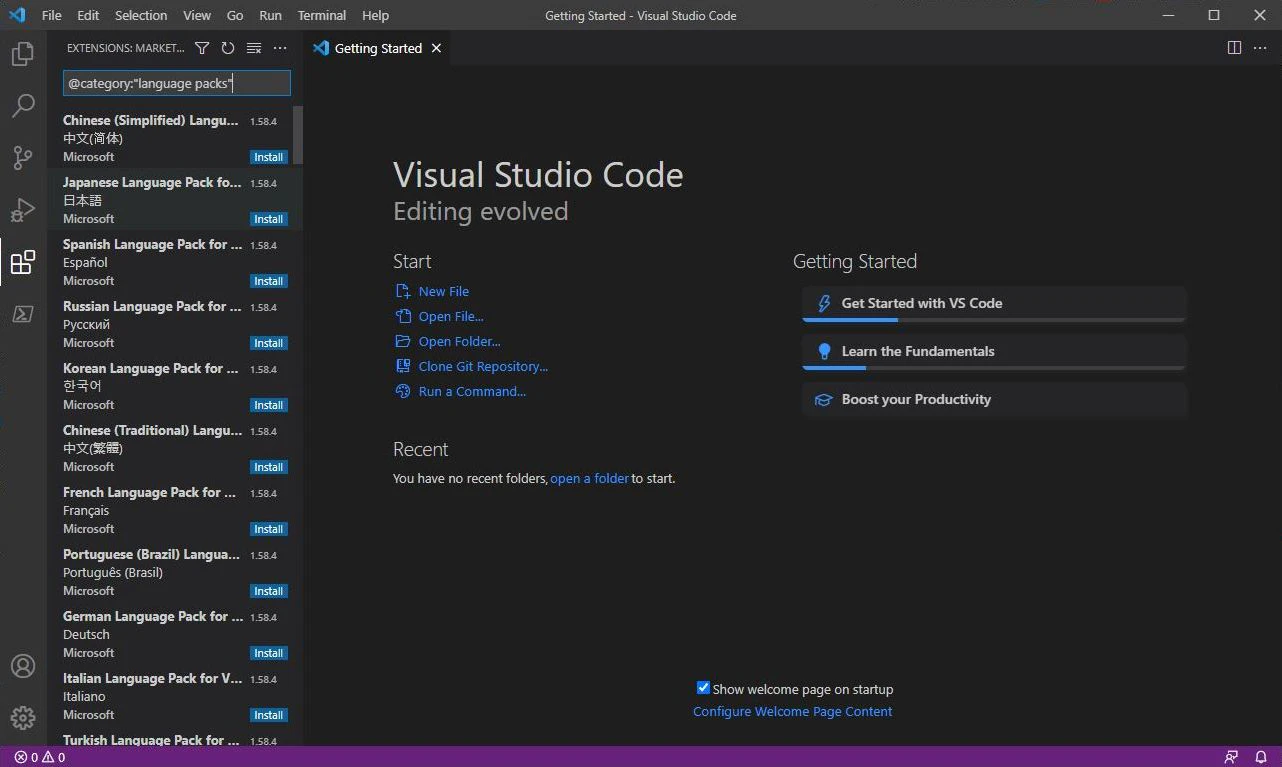
Task: Select the 'Italiano' extension description
Action: point(84,696)
